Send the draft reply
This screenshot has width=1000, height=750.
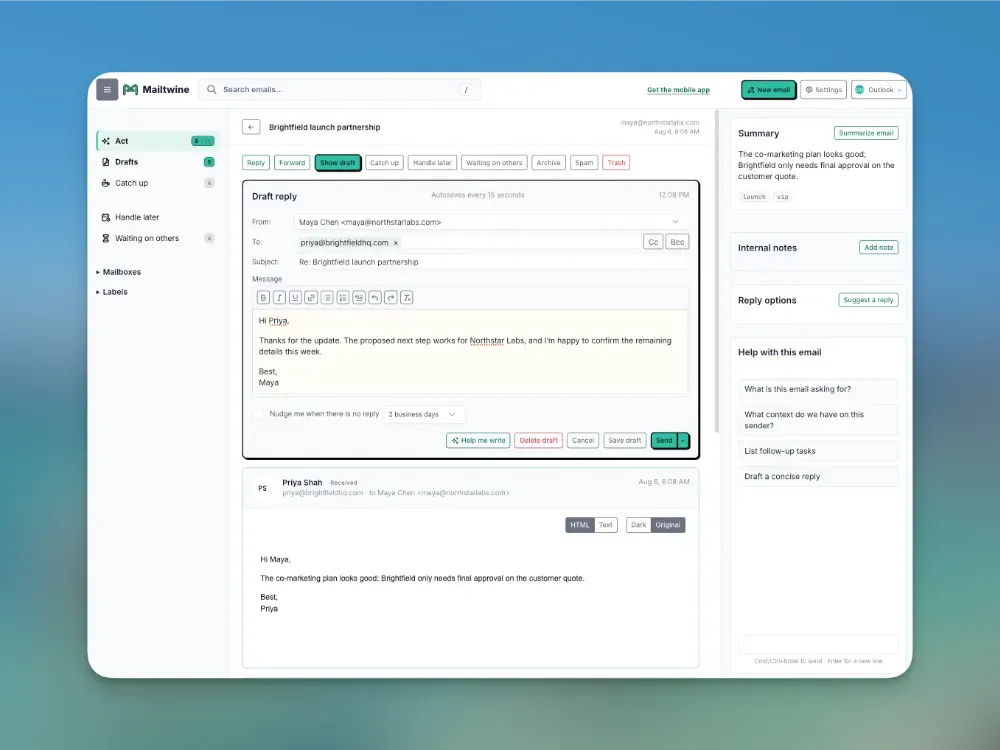tap(665, 441)
